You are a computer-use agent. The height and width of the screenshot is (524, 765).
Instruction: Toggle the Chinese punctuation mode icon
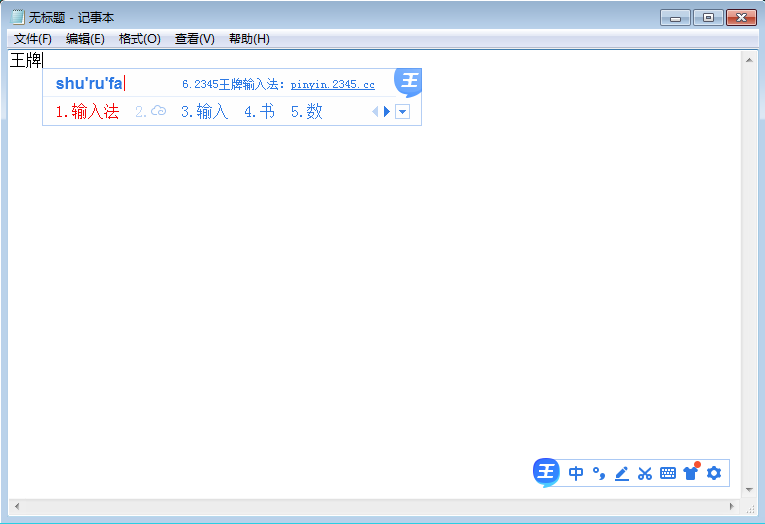pos(598,473)
